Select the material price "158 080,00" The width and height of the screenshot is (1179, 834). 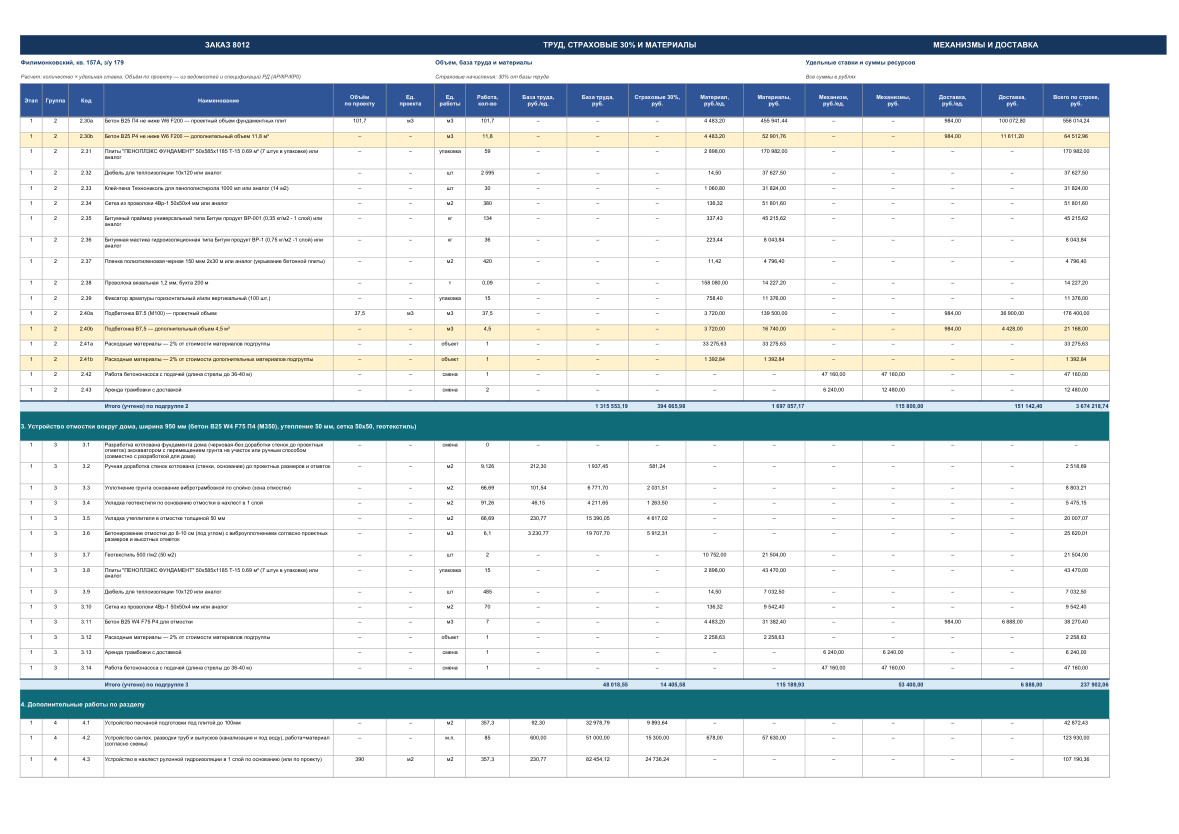714,284
